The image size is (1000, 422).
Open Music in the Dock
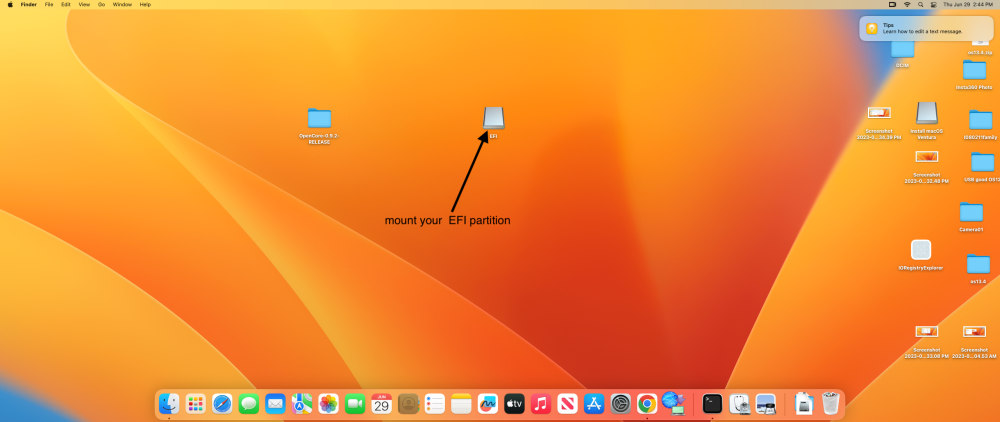tap(541, 404)
